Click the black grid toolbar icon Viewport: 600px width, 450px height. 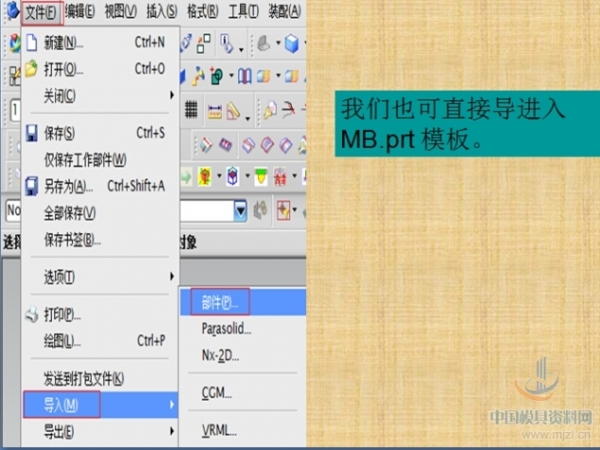coord(191,110)
